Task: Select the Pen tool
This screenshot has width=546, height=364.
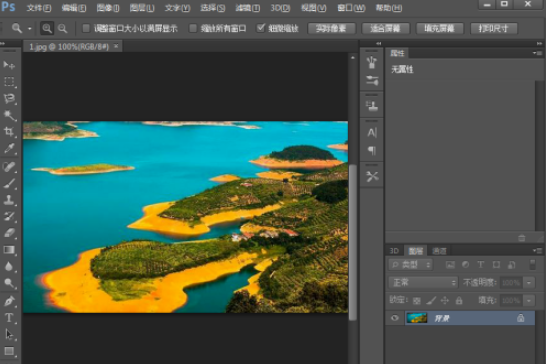Action: (9, 301)
